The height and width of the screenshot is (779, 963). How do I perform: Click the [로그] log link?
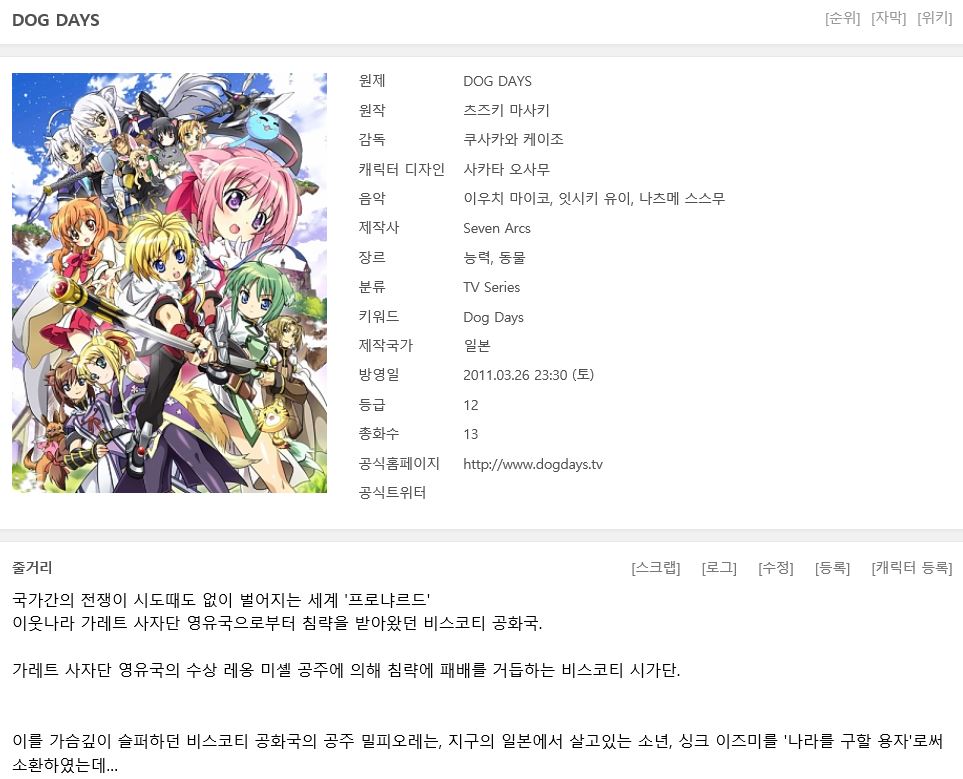[719, 568]
